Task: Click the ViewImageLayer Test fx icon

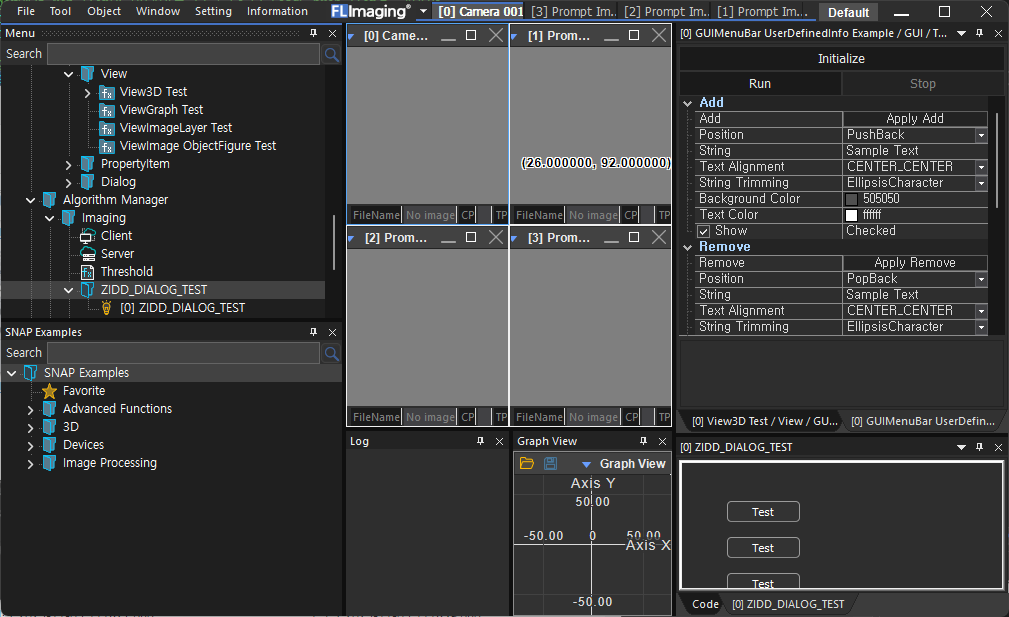Action: coord(107,129)
